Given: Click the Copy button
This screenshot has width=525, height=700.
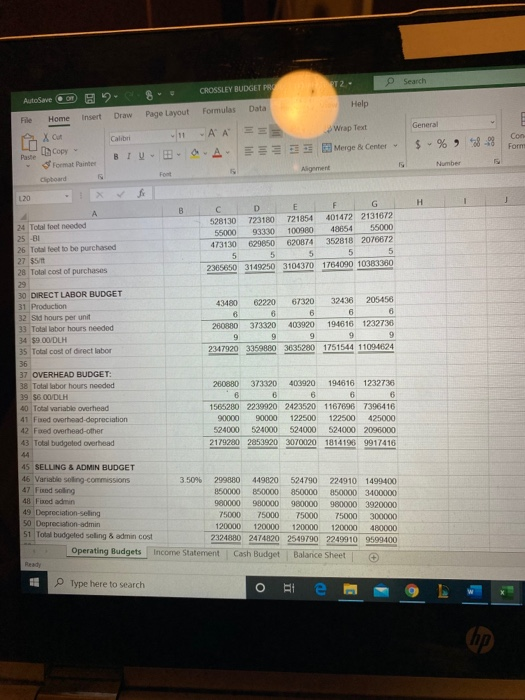Looking at the screenshot, I should pos(56,151).
